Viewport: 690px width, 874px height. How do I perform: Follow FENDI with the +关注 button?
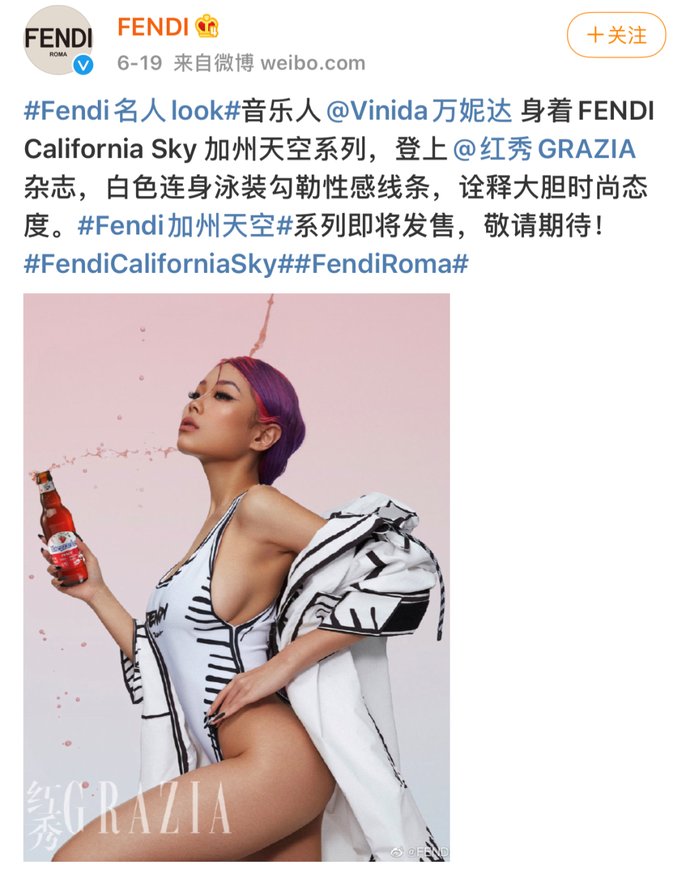click(x=616, y=35)
